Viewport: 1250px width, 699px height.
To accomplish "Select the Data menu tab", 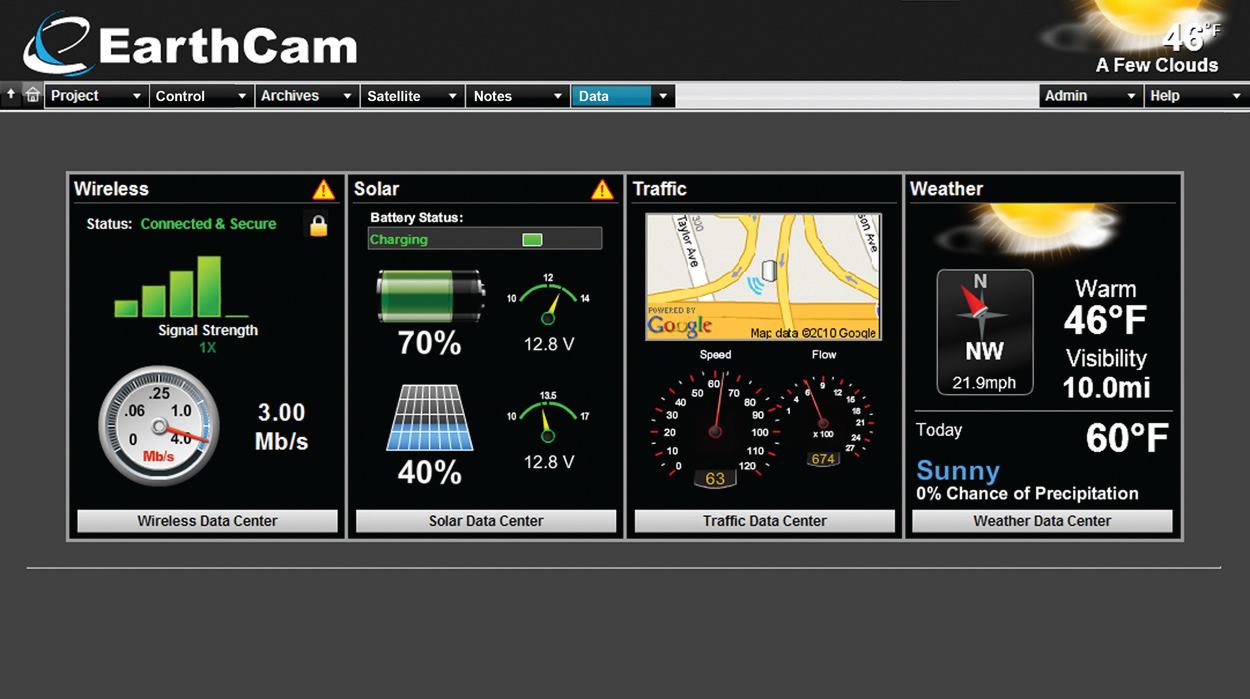I will click(611, 95).
